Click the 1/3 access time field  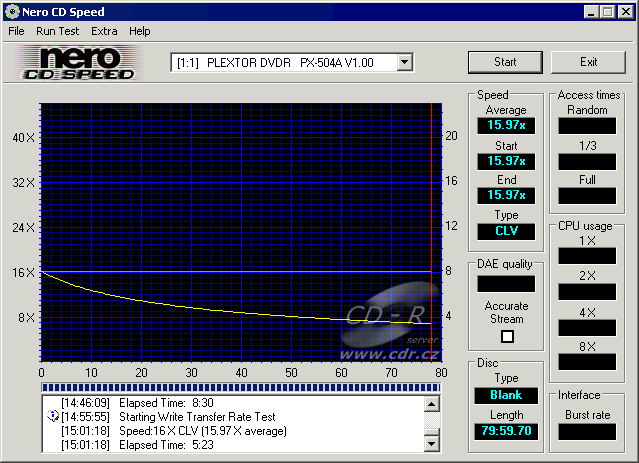tap(587, 161)
